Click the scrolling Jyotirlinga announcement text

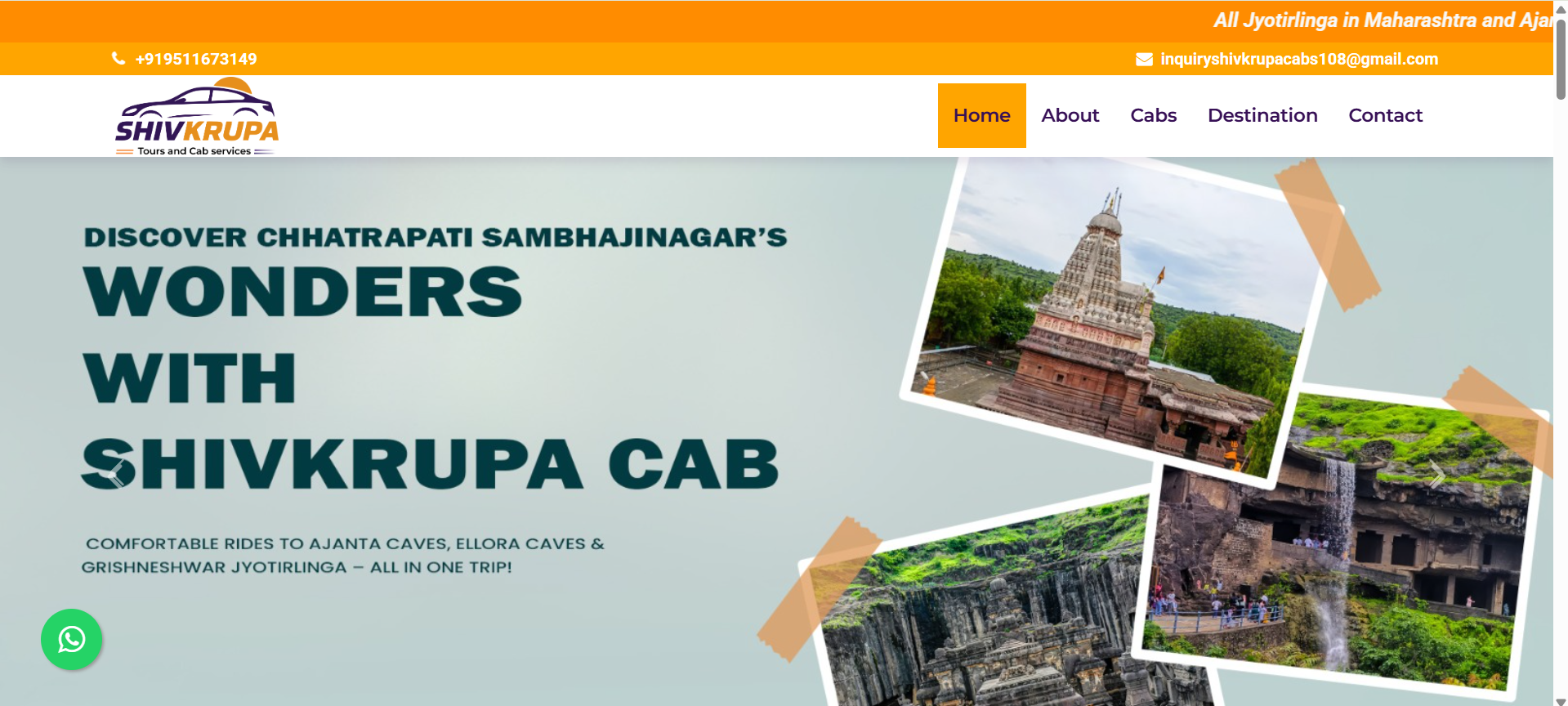click(x=1383, y=20)
